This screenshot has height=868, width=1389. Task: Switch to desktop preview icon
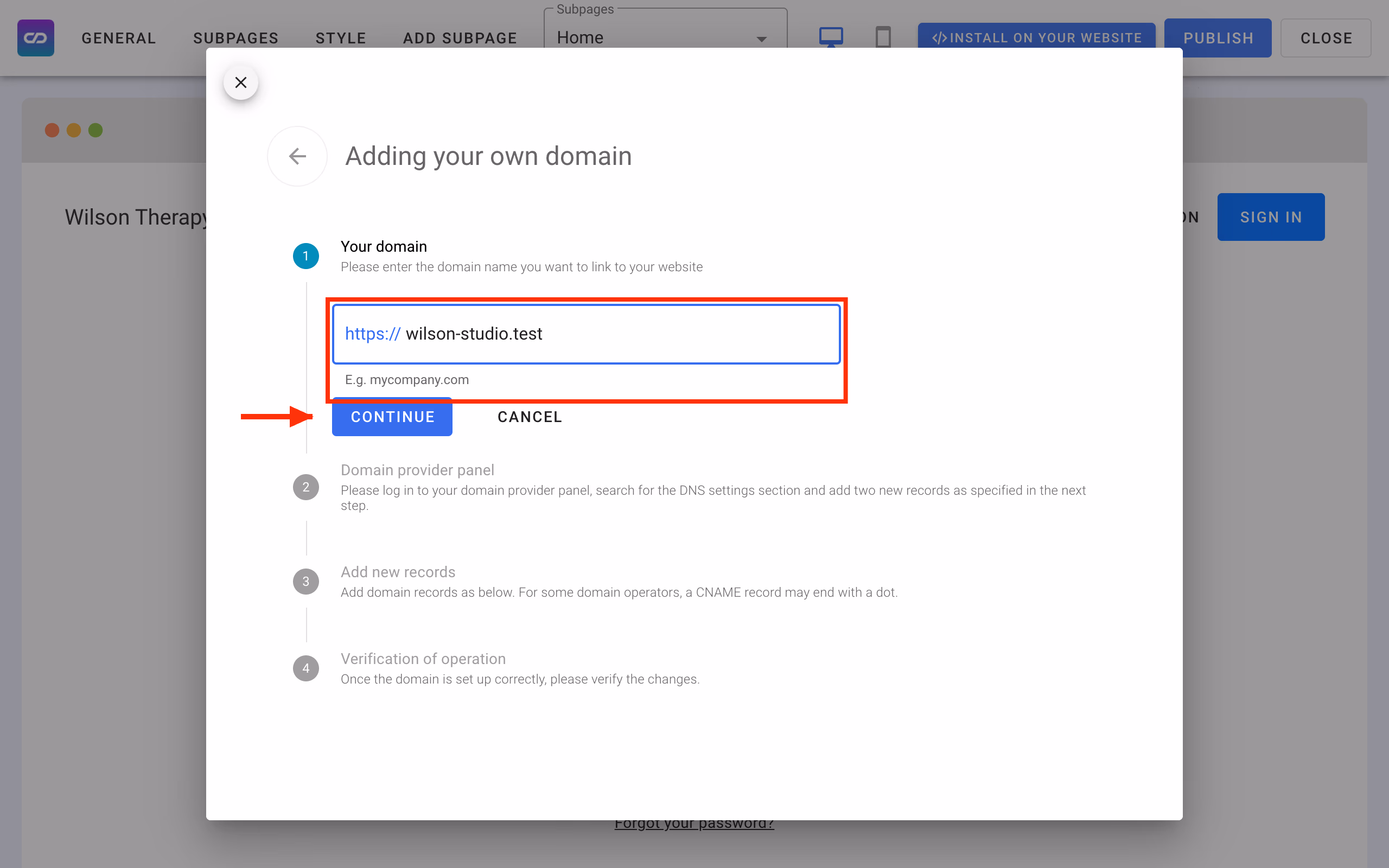[x=831, y=37]
